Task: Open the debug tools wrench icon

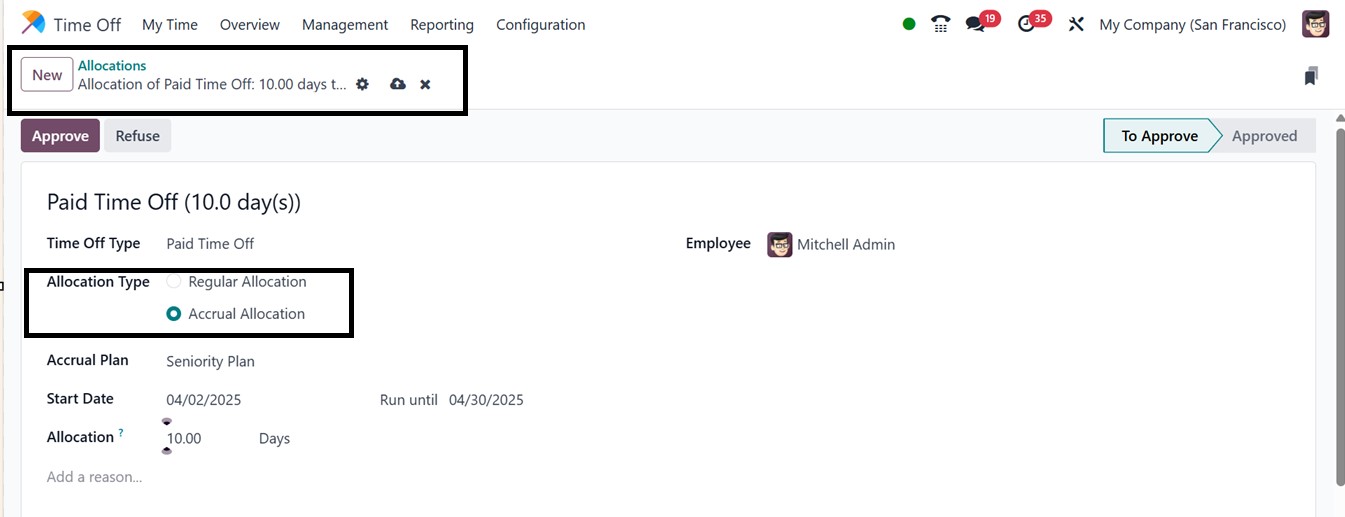Action: point(1076,24)
